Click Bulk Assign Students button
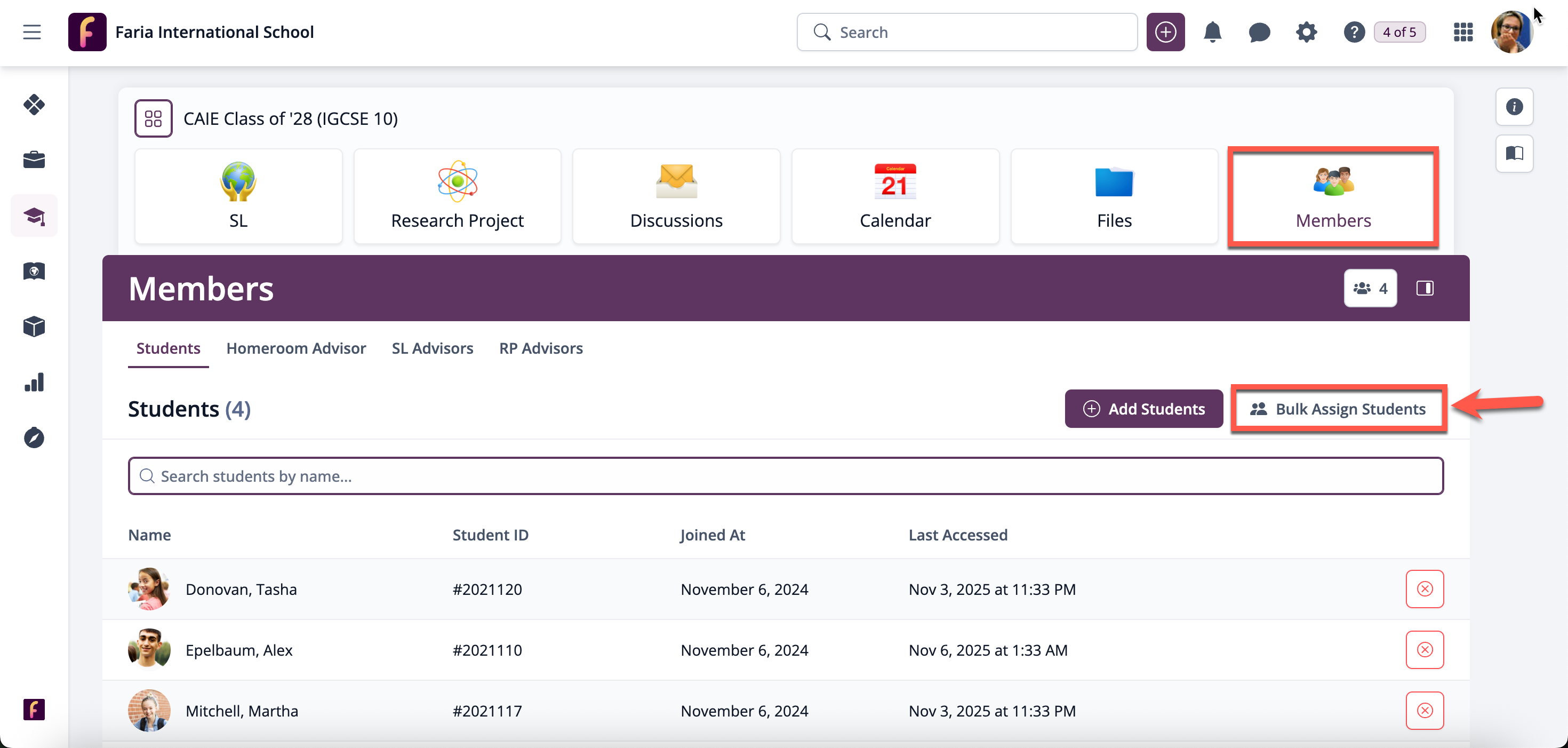 click(x=1338, y=409)
